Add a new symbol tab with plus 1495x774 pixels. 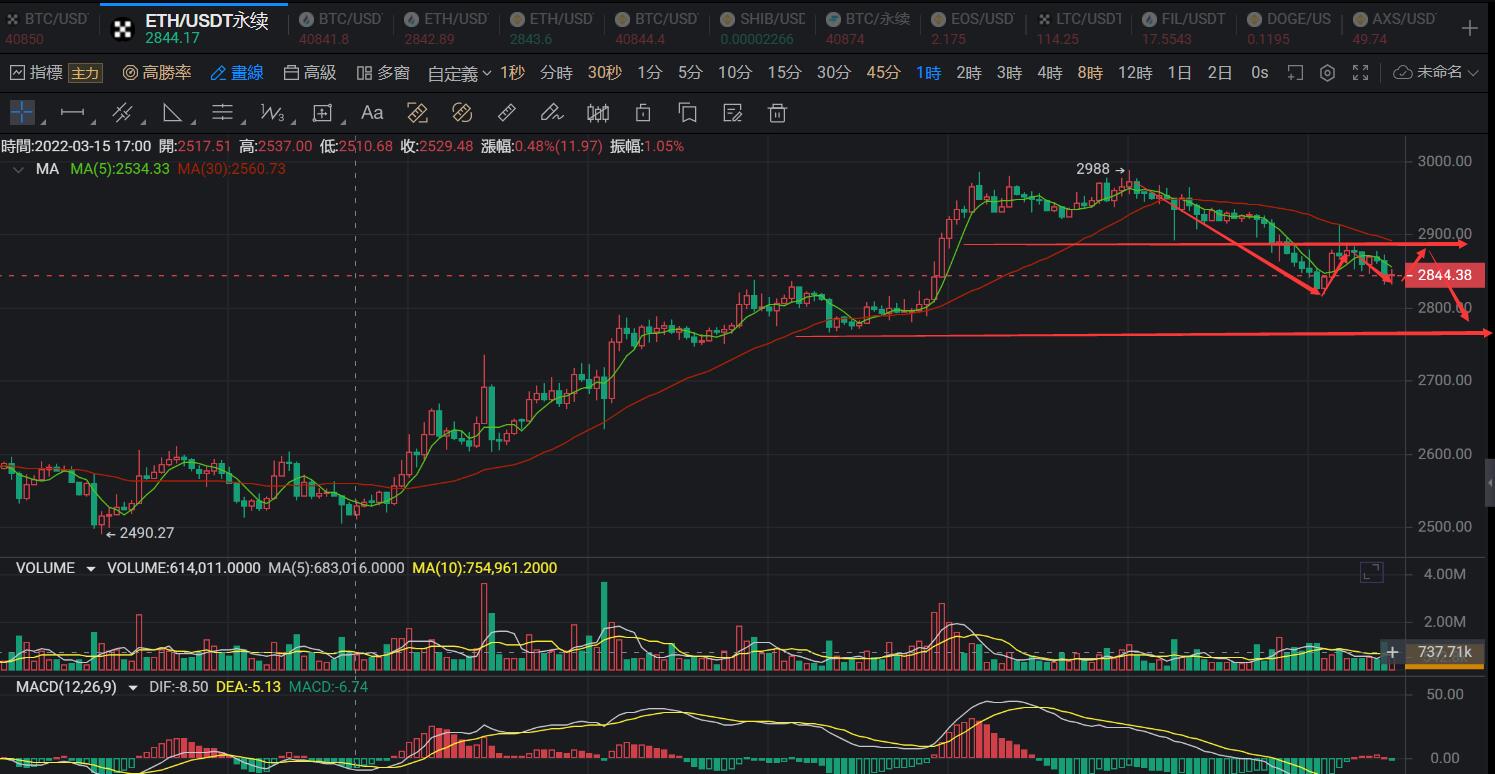point(1470,28)
